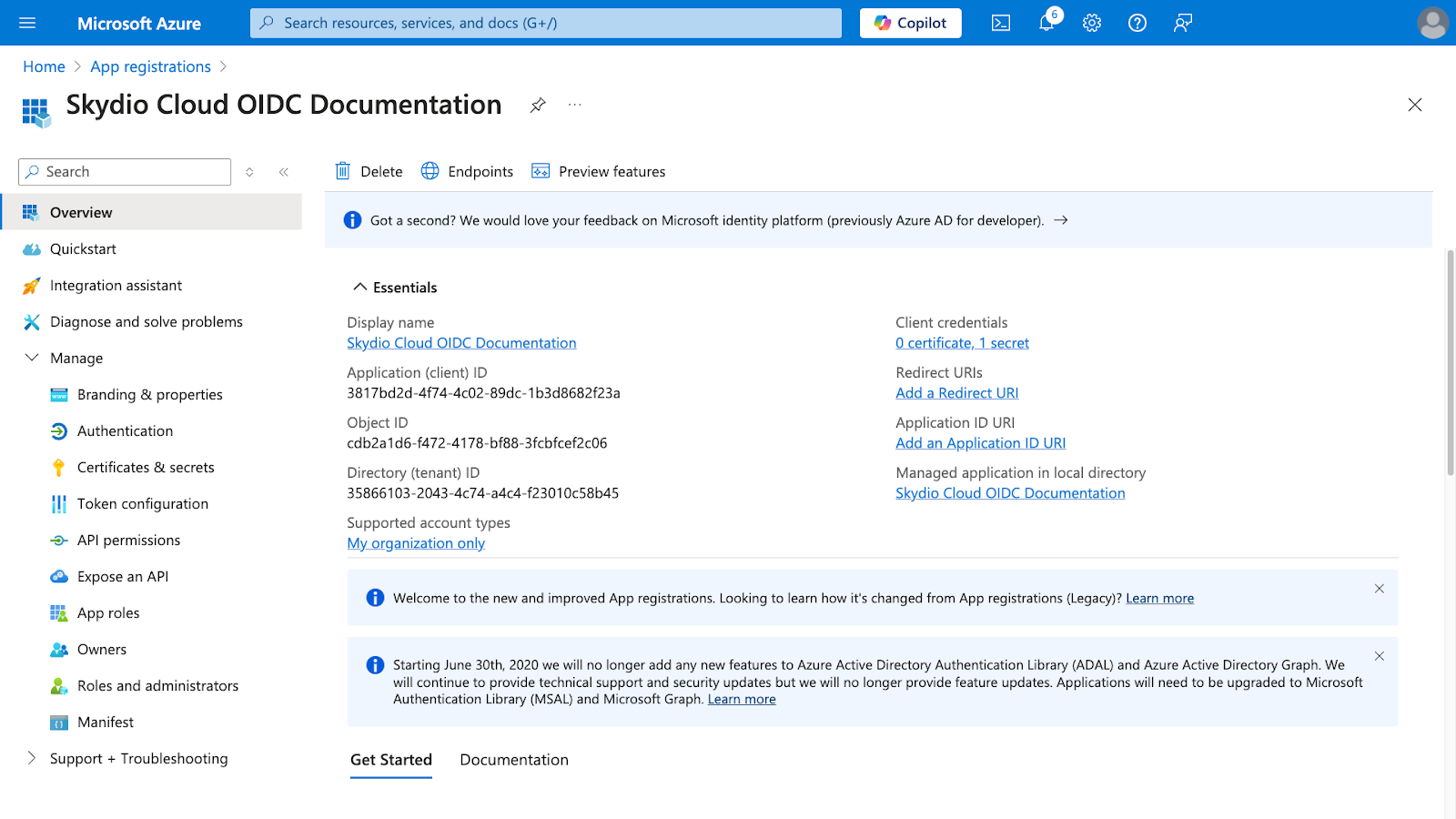
Task: Click the API permissions icon
Action: click(x=59, y=540)
